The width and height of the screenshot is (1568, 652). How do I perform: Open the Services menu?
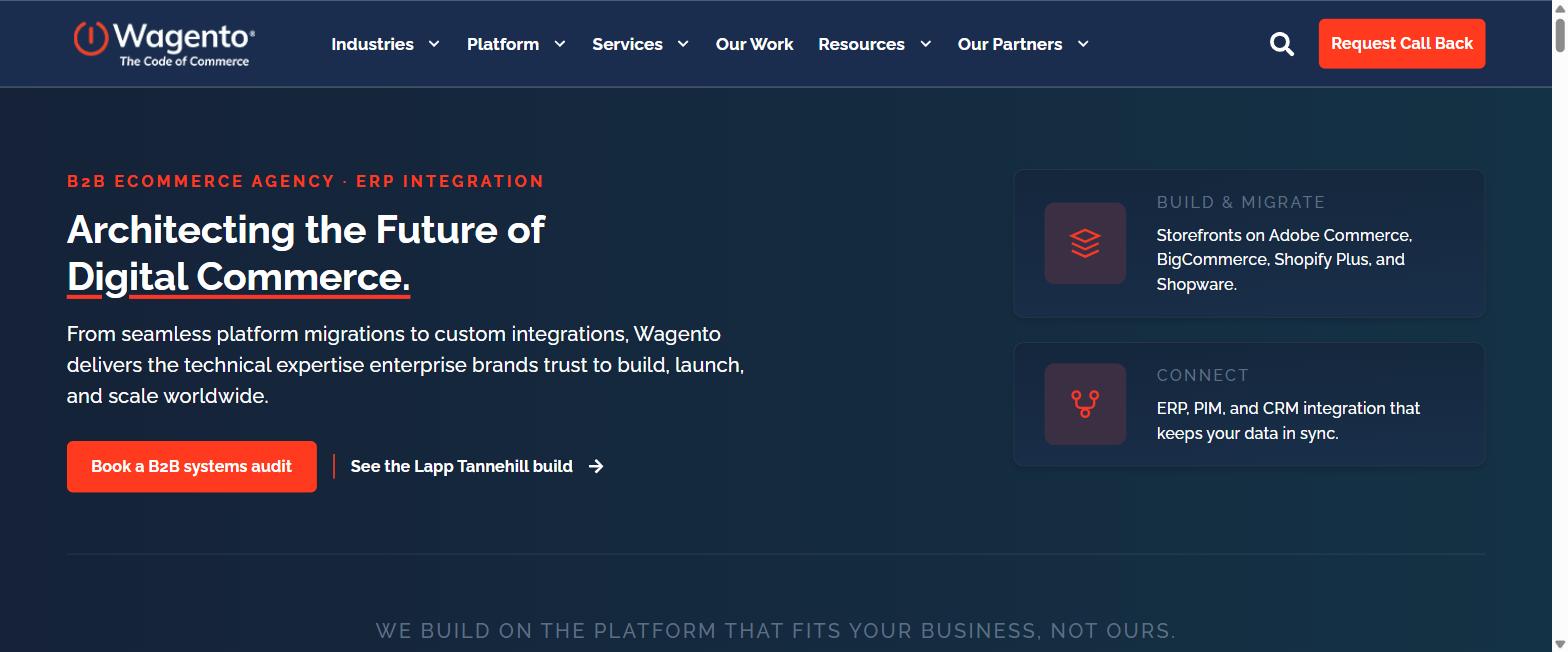[627, 44]
